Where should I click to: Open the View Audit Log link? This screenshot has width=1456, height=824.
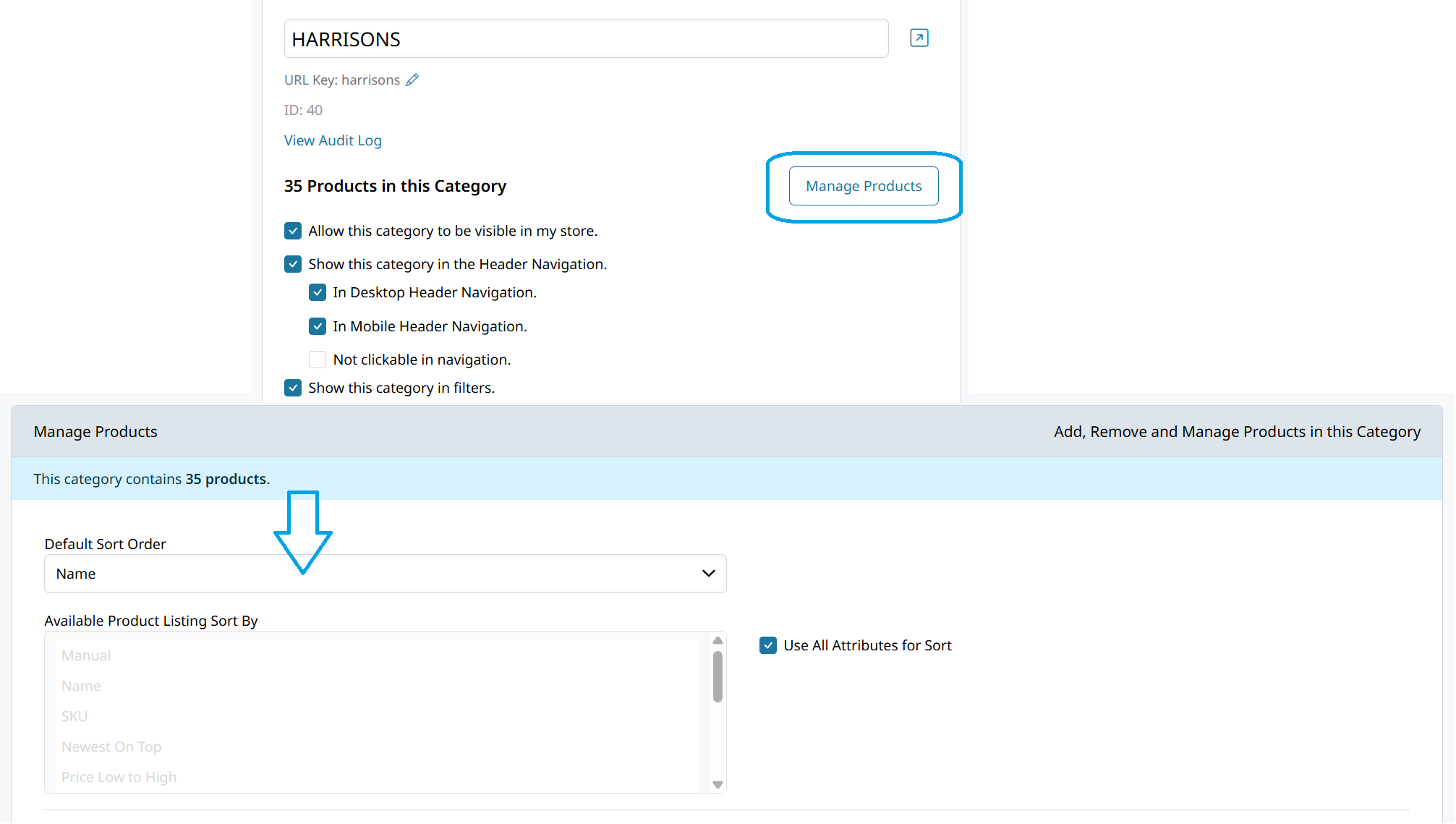[333, 140]
